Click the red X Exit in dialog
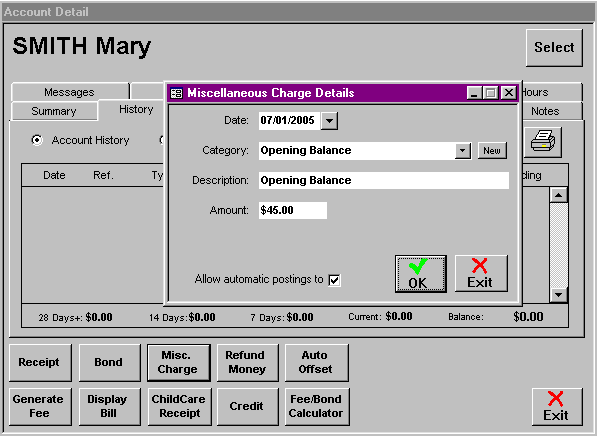597x436 pixels. [481, 274]
